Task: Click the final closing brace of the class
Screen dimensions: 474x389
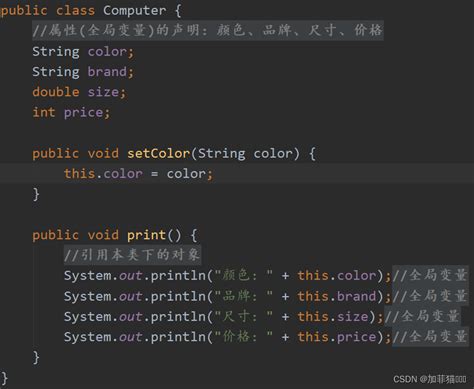Action: [4, 378]
